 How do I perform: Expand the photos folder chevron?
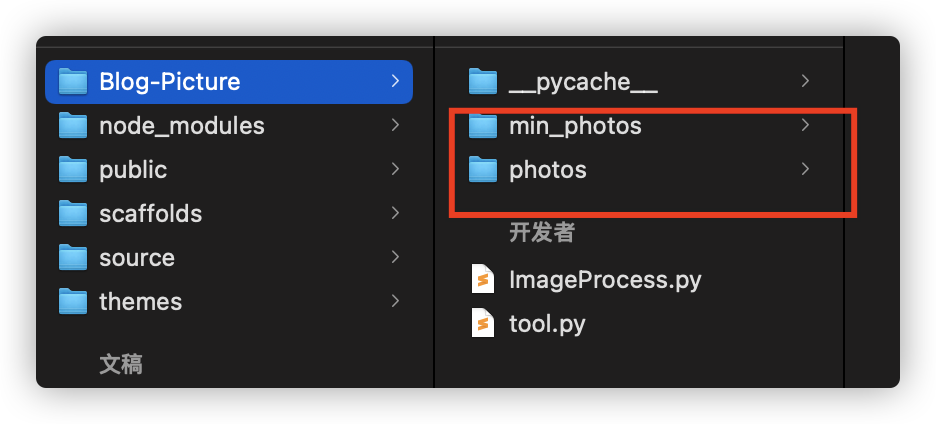click(805, 169)
